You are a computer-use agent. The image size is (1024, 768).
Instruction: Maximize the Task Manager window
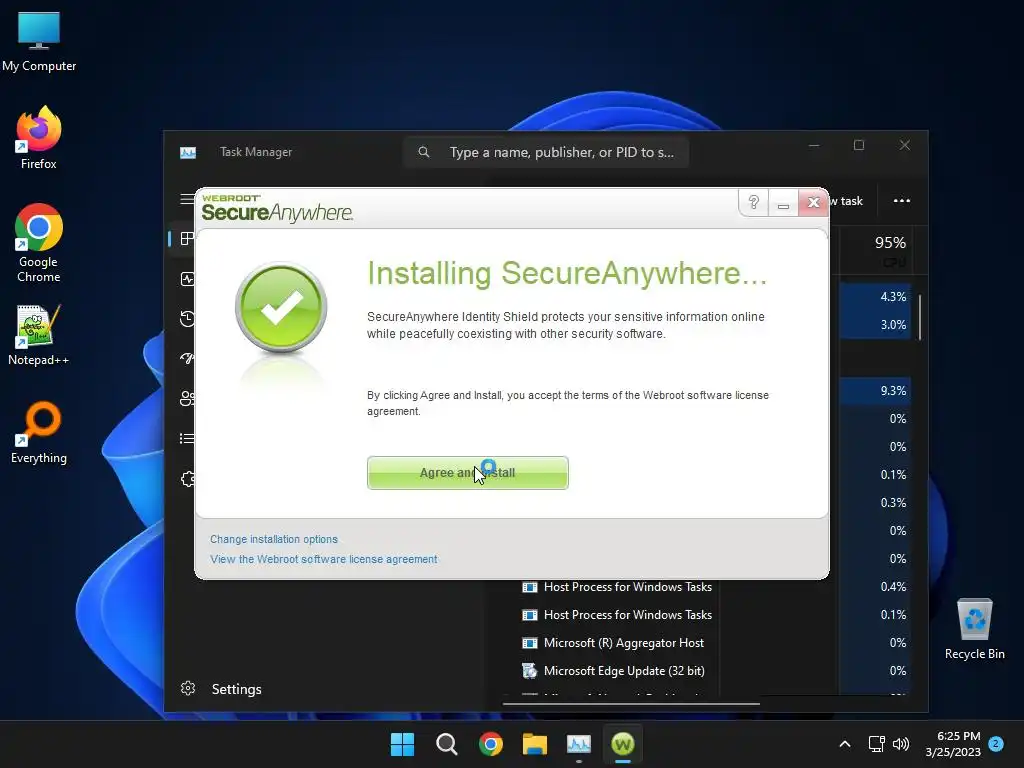[x=859, y=145]
